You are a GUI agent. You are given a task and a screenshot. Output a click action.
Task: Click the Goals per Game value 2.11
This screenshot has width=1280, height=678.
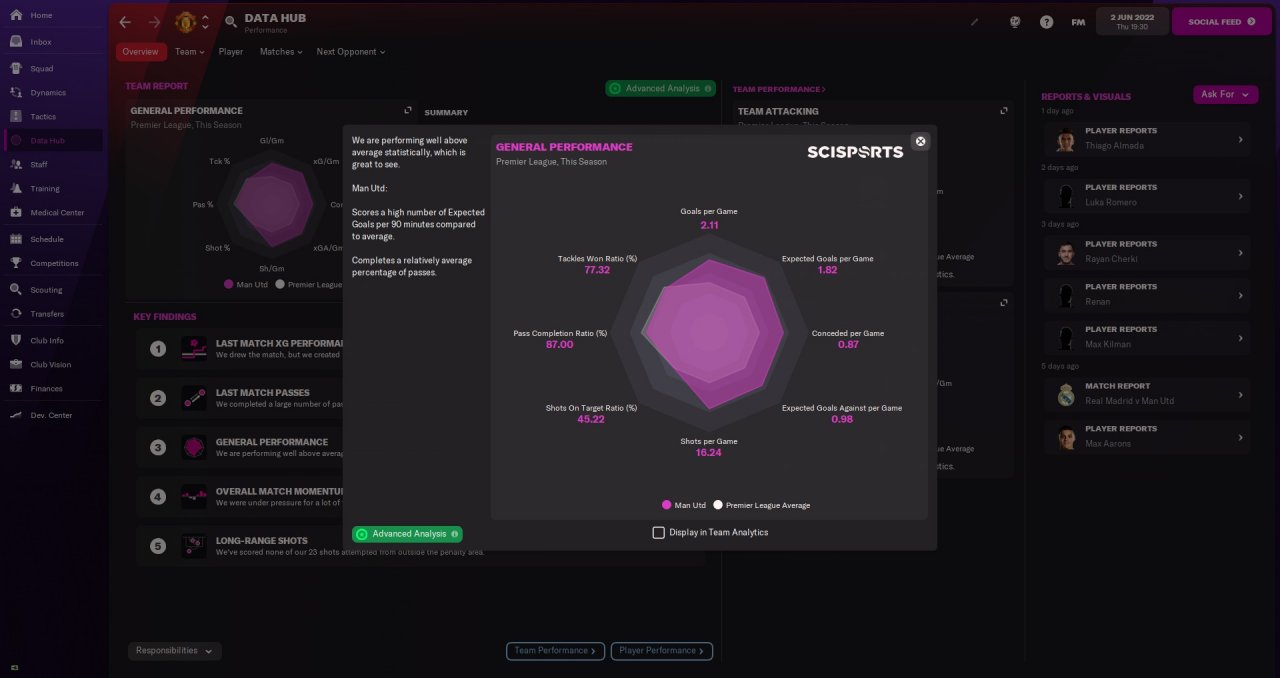pyautogui.click(x=709, y=226)
